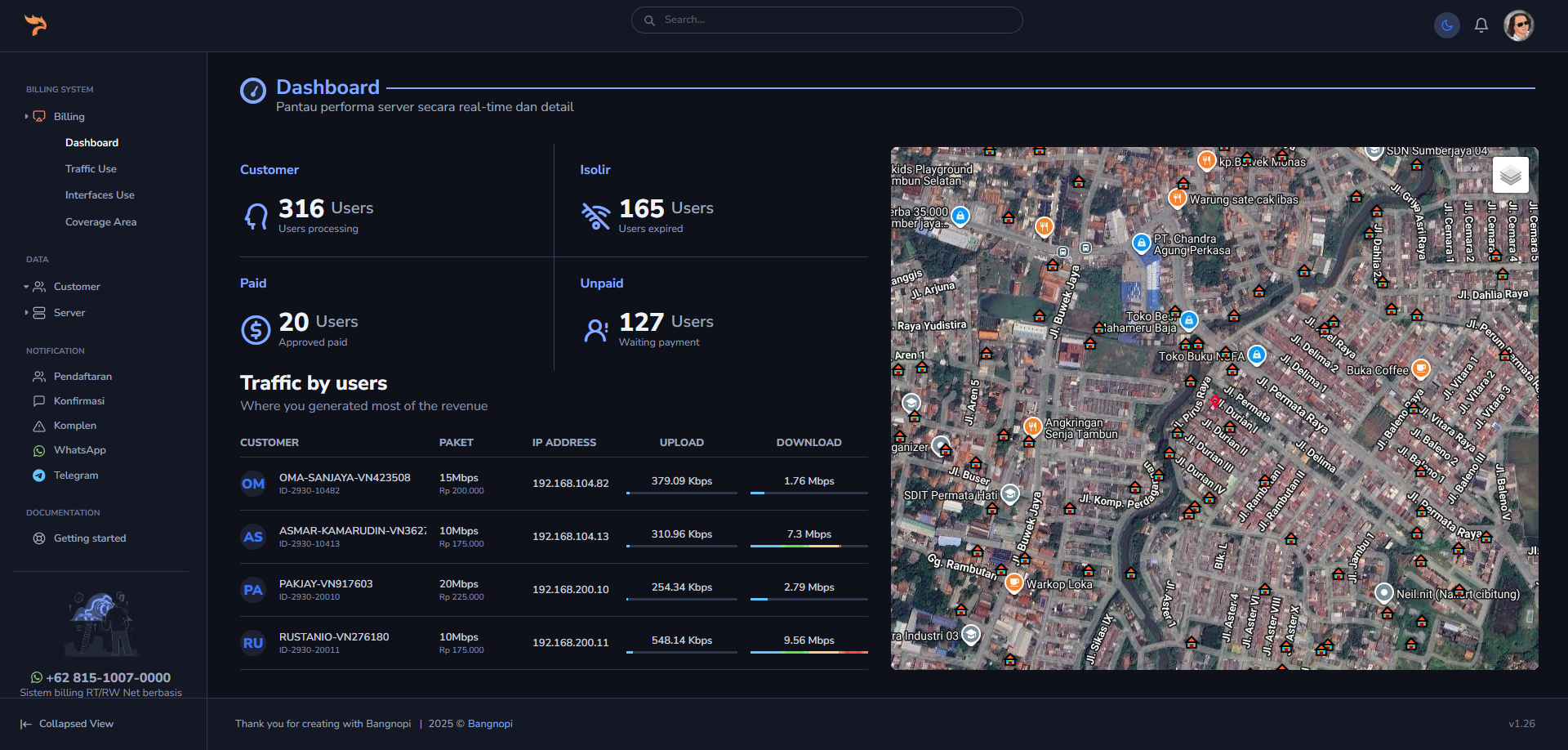Click the Komplen warning triangle icon
This screenshot has height=750, width=1568.
click(x=39, y=426)
